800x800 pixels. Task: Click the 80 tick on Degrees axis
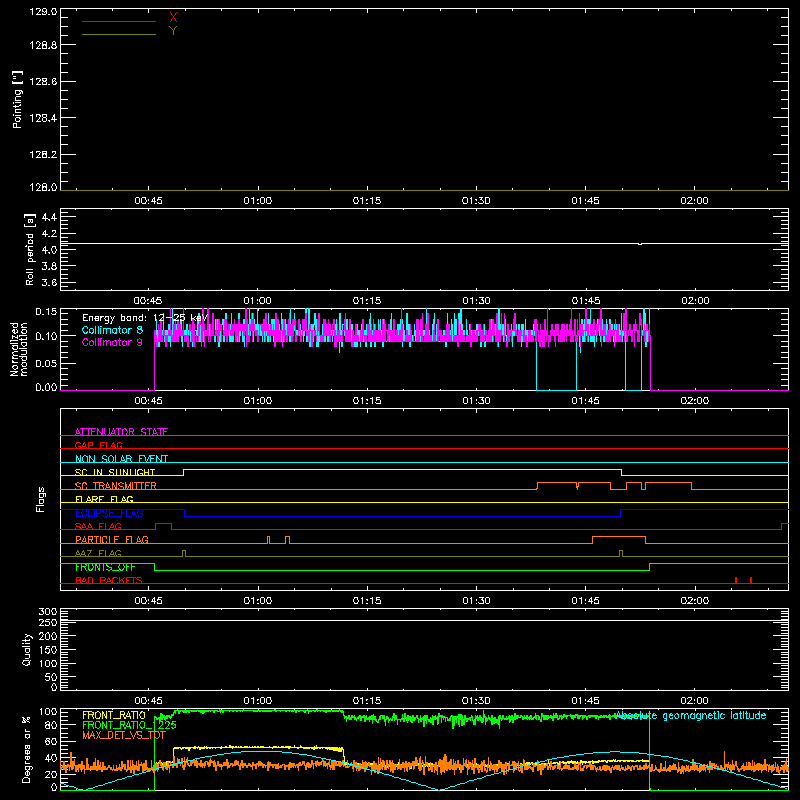click(52, 725)
